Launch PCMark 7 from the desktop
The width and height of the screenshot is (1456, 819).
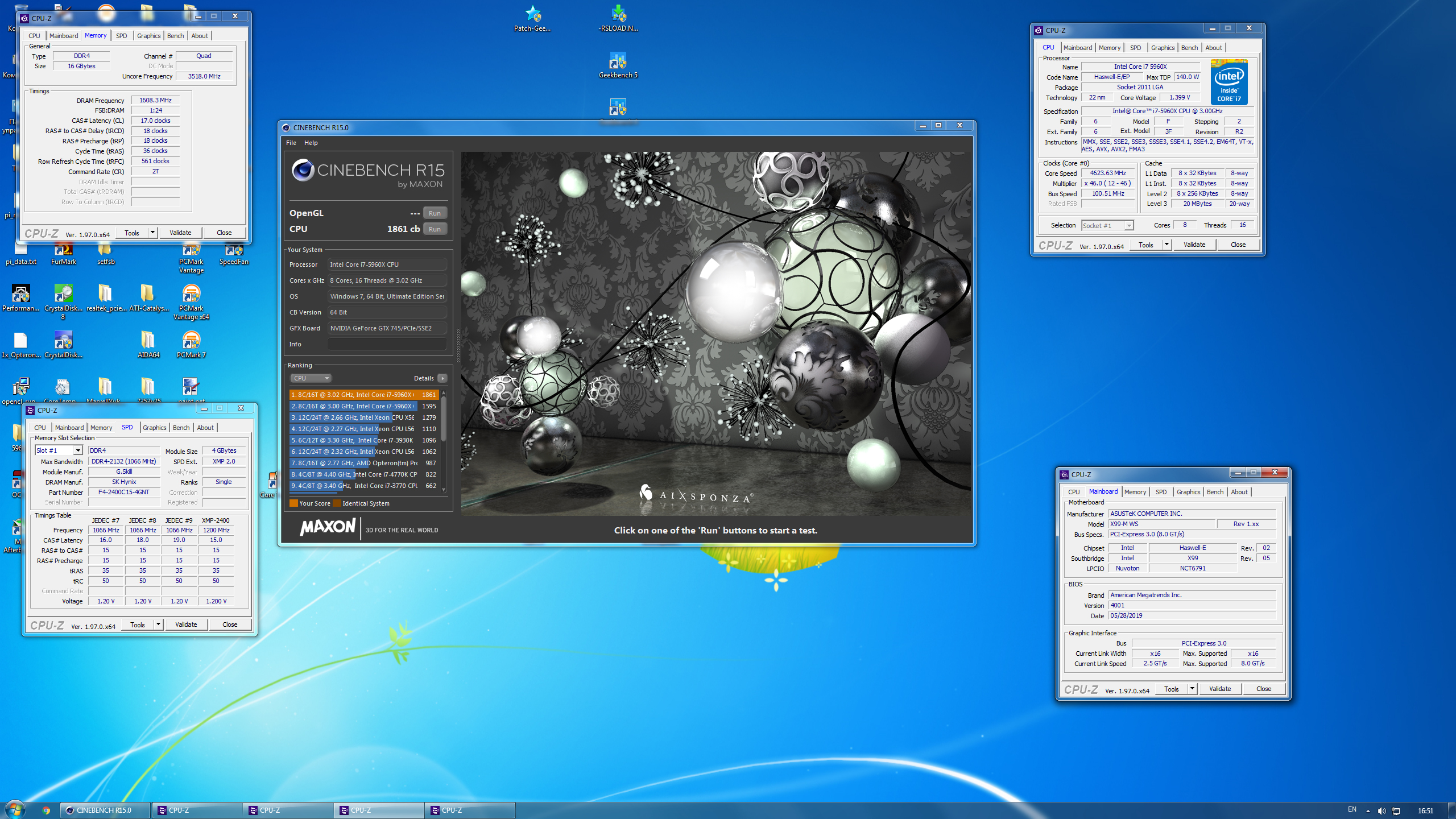[191, 345]
